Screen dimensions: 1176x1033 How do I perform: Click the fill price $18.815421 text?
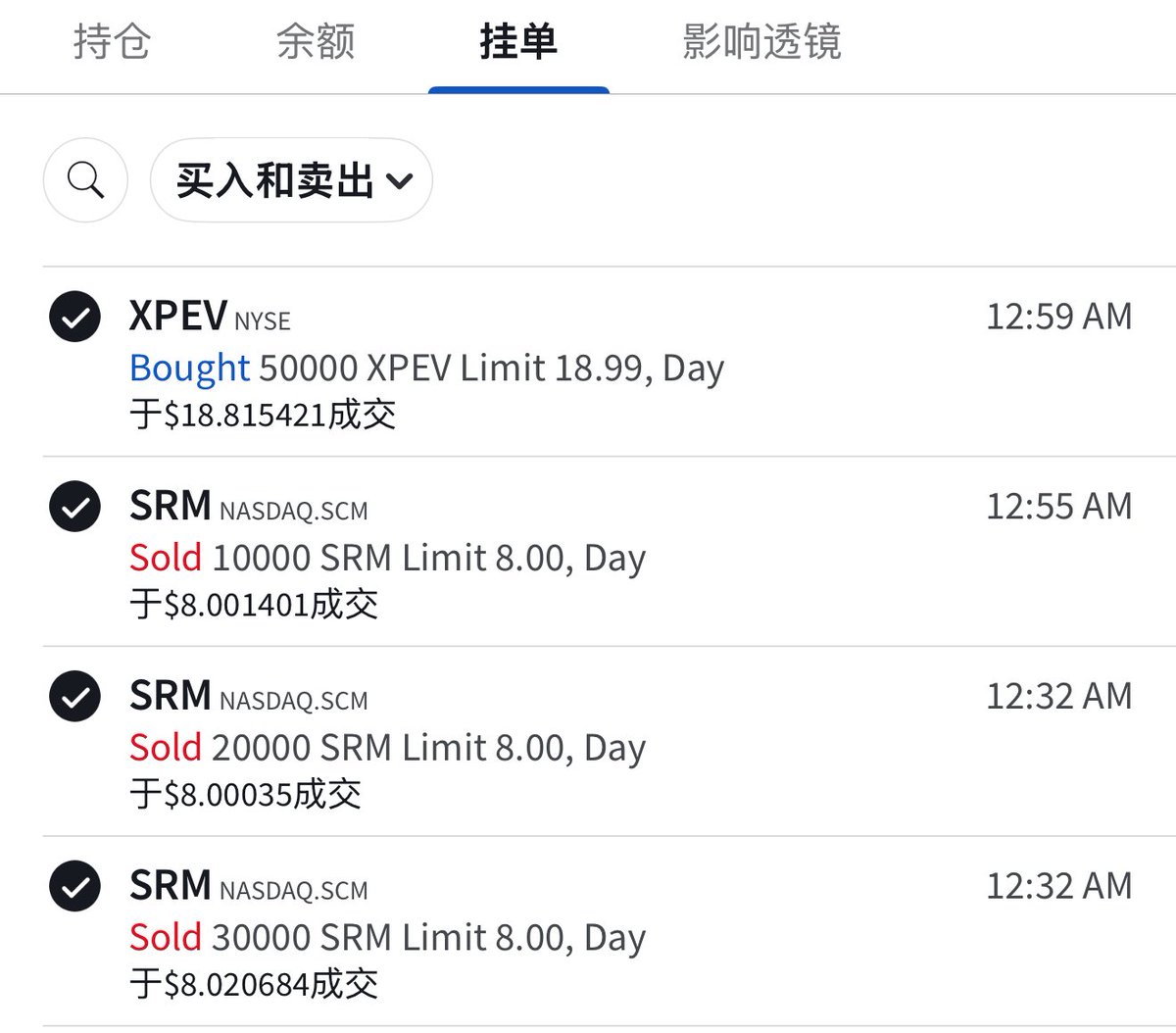(263, 416)
